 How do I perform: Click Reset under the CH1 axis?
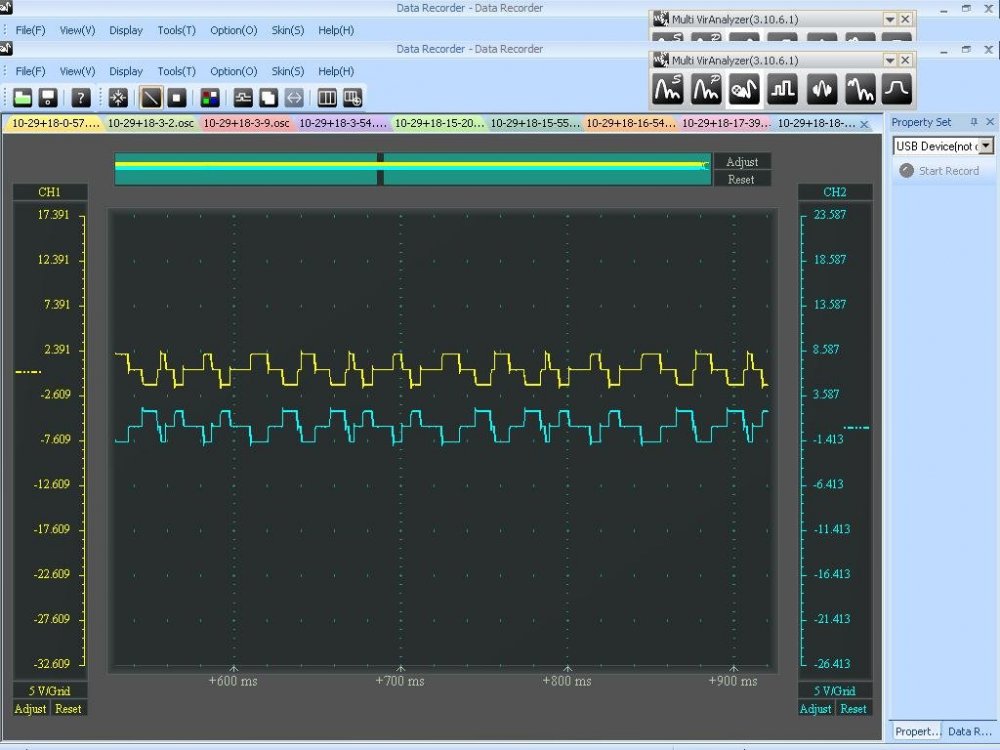point(67,709)
